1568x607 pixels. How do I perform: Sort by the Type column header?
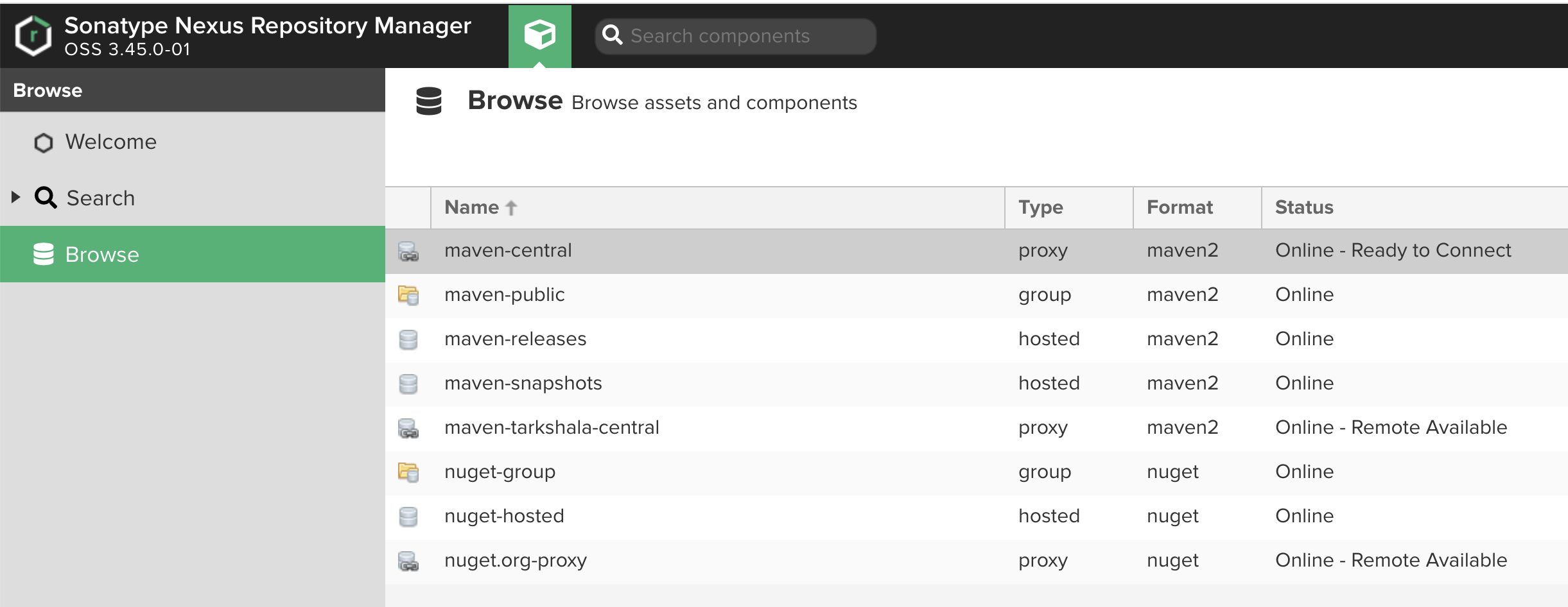click(1069, 207)
